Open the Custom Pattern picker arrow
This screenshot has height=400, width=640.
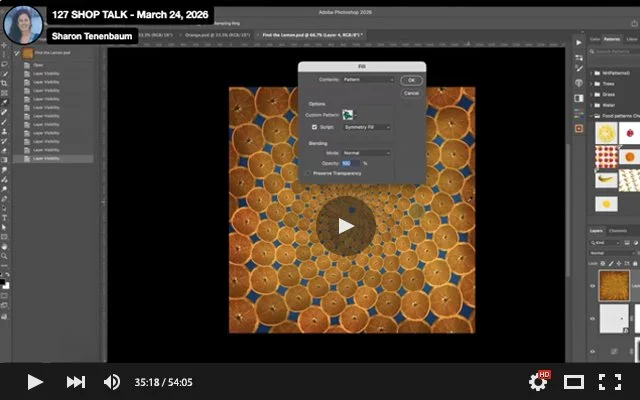[x=356, y=116]
